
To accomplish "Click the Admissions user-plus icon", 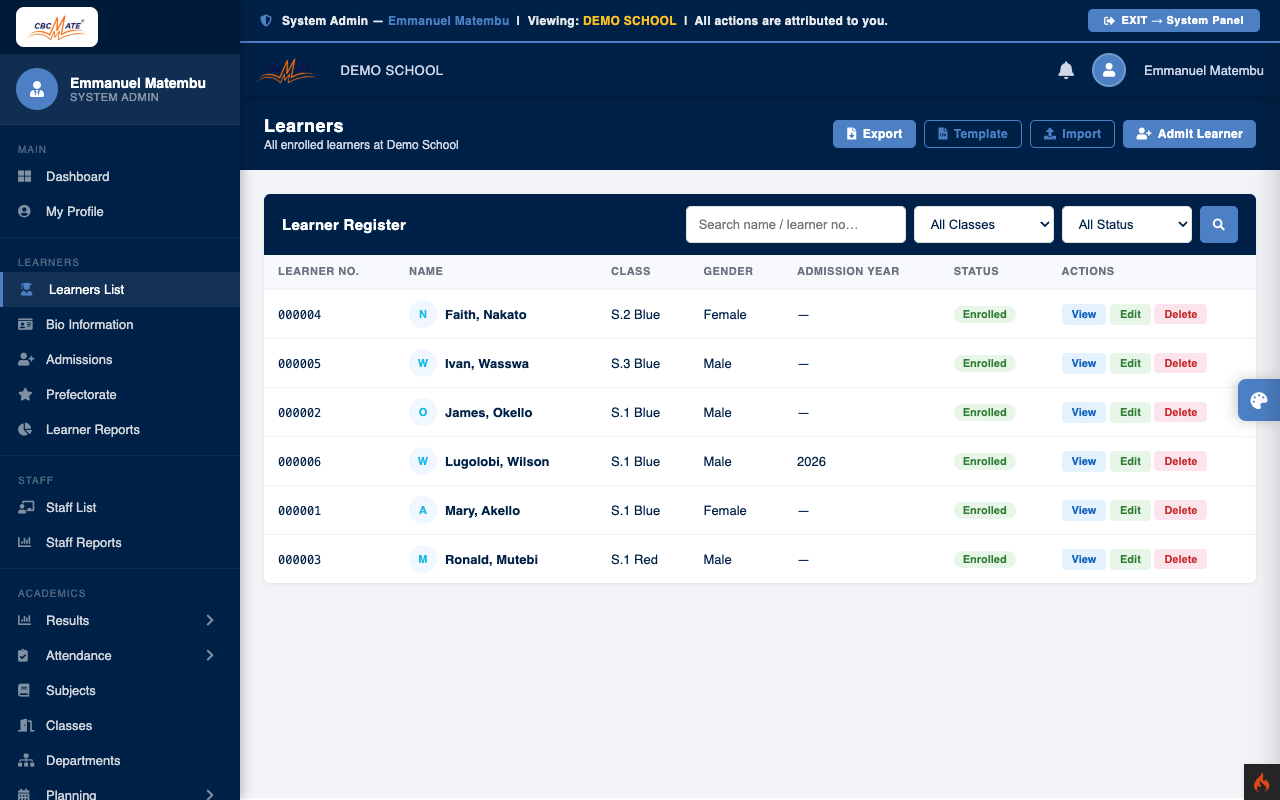I will (26, 359).
